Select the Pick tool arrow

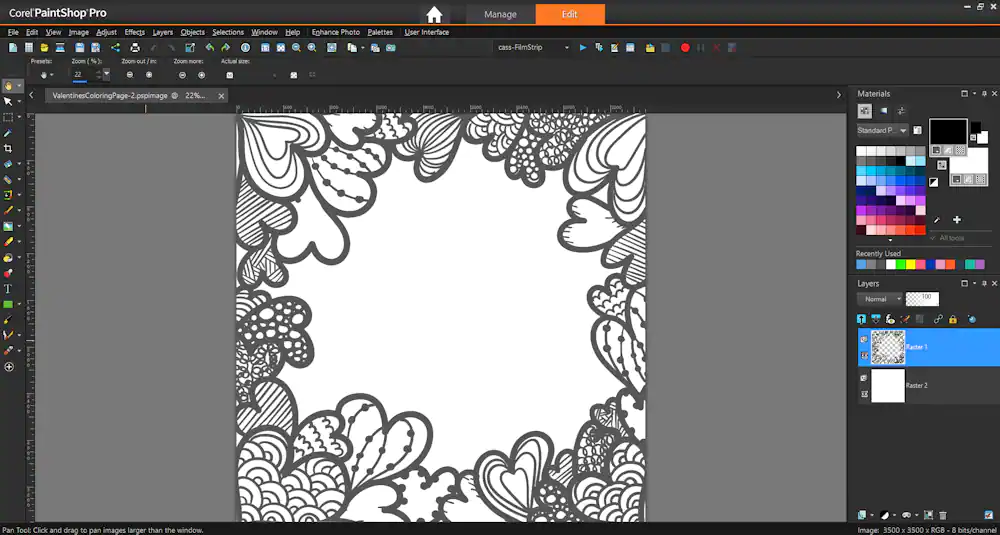[x=8, y=101]
